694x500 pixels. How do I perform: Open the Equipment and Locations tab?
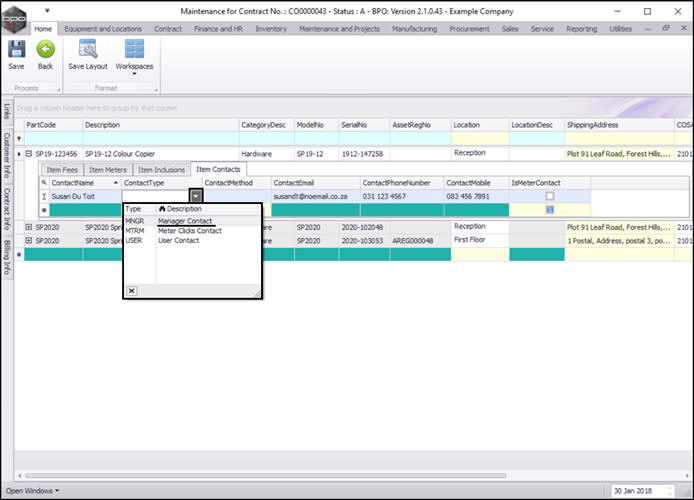click(103, 29)
